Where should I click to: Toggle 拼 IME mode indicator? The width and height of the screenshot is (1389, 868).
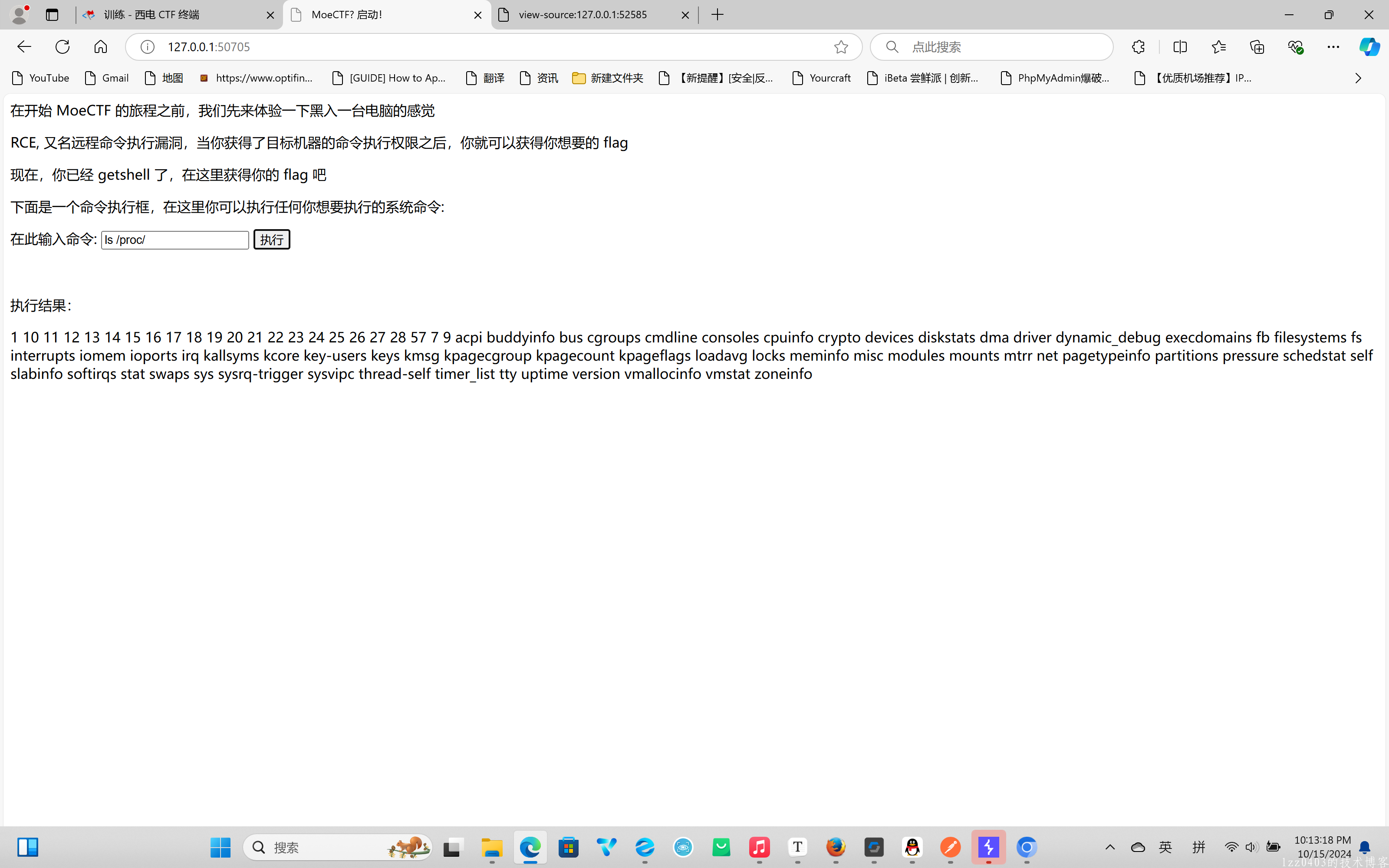[x=1198, y=847]
